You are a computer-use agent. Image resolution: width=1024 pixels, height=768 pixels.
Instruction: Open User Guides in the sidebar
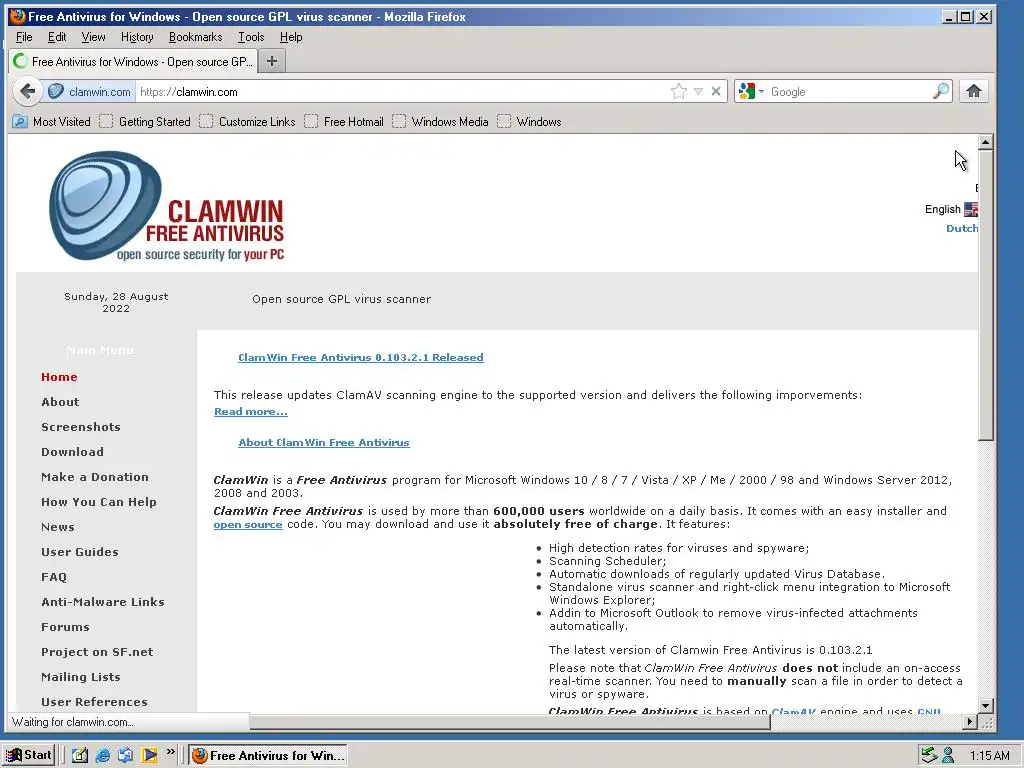click(x=80, y=552)
